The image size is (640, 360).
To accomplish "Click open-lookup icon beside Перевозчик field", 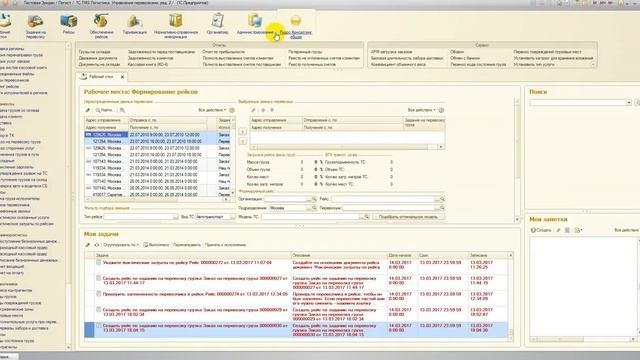I will [442, 208].
